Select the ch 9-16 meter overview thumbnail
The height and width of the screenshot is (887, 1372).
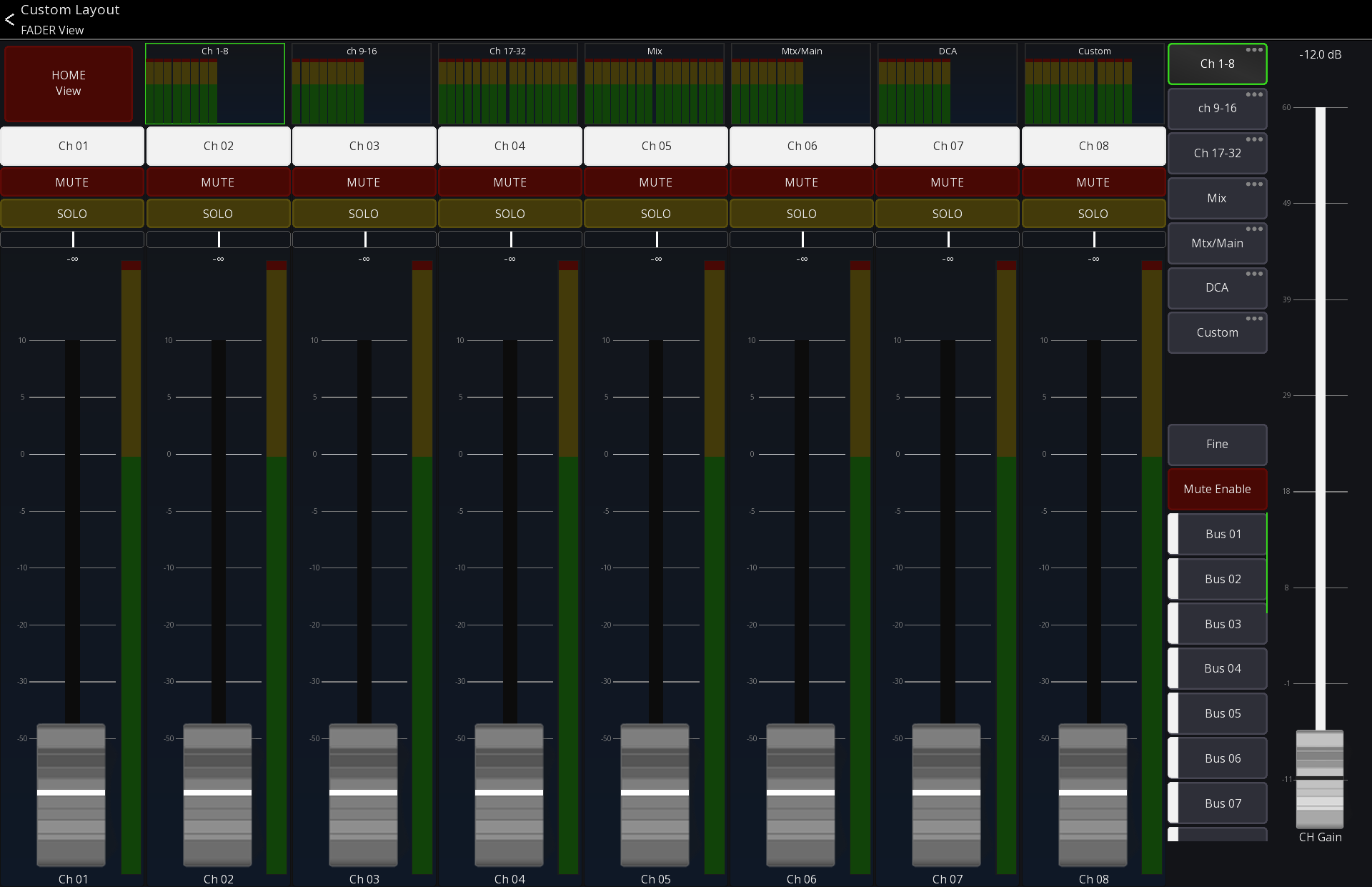point(362,84)
